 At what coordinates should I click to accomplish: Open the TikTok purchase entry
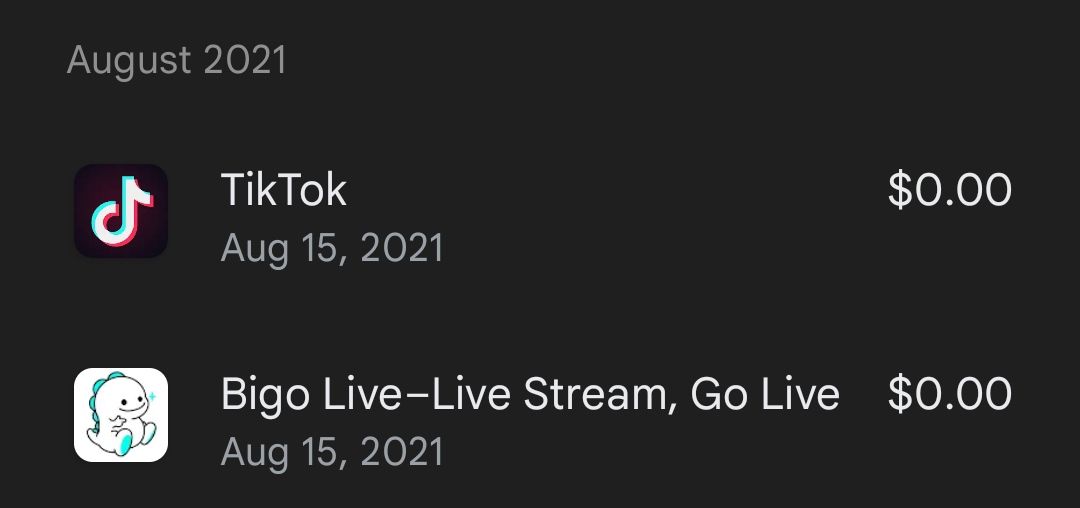tap(540, 214)
